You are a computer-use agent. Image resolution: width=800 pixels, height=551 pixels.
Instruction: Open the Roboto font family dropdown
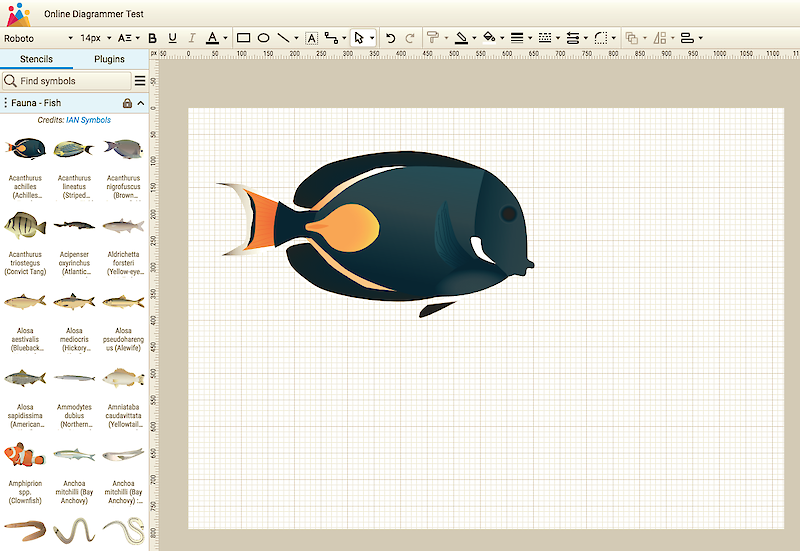[x=38, y=38]
